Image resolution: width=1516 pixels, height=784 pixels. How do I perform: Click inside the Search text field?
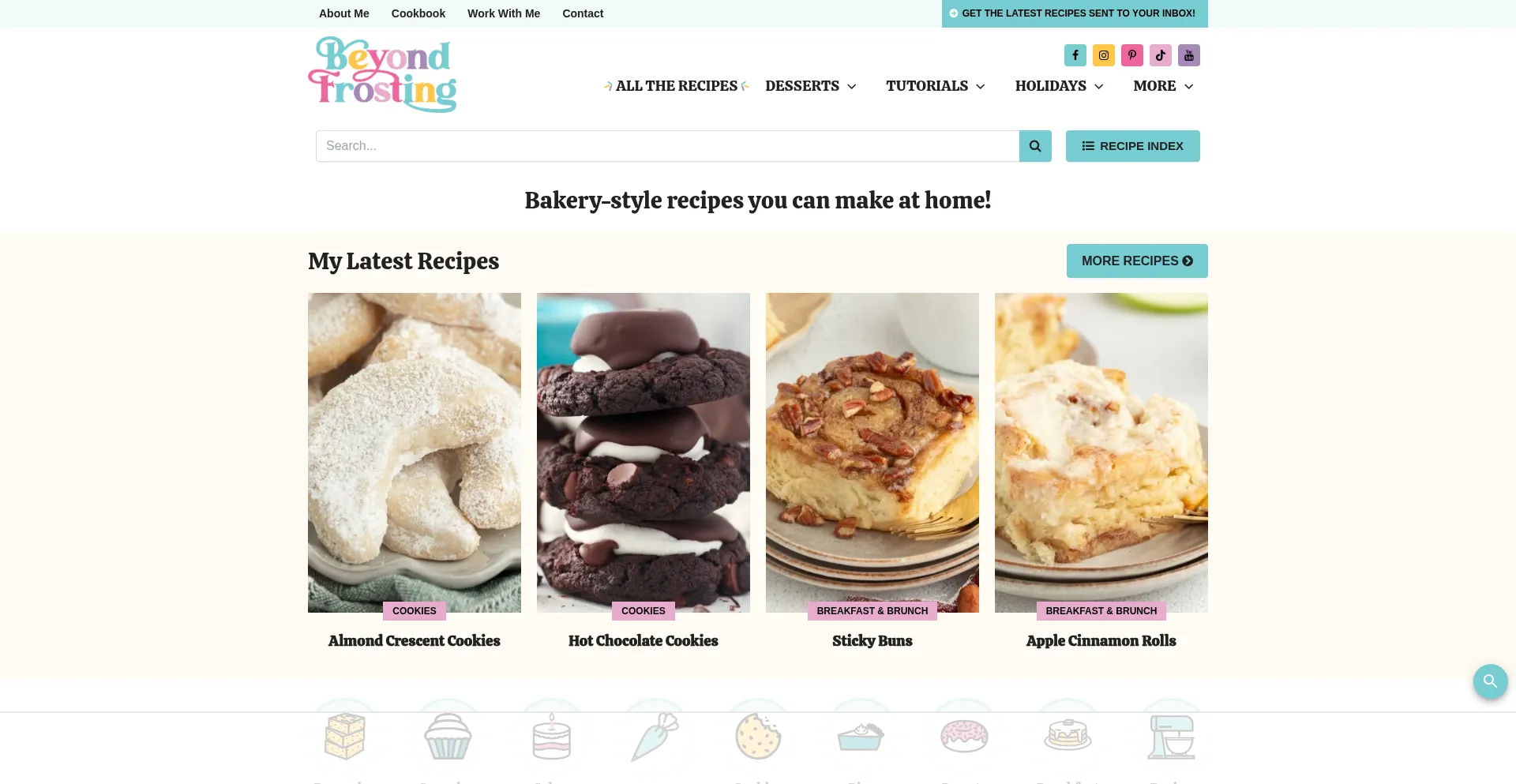coord(667,146)
